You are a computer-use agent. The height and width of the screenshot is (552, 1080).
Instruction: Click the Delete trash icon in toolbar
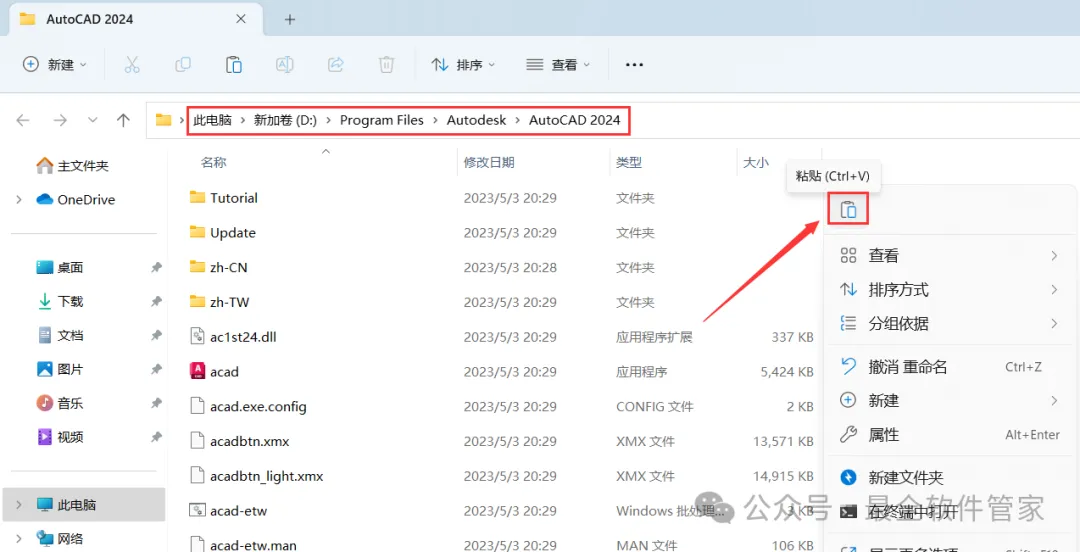(386, 65)
